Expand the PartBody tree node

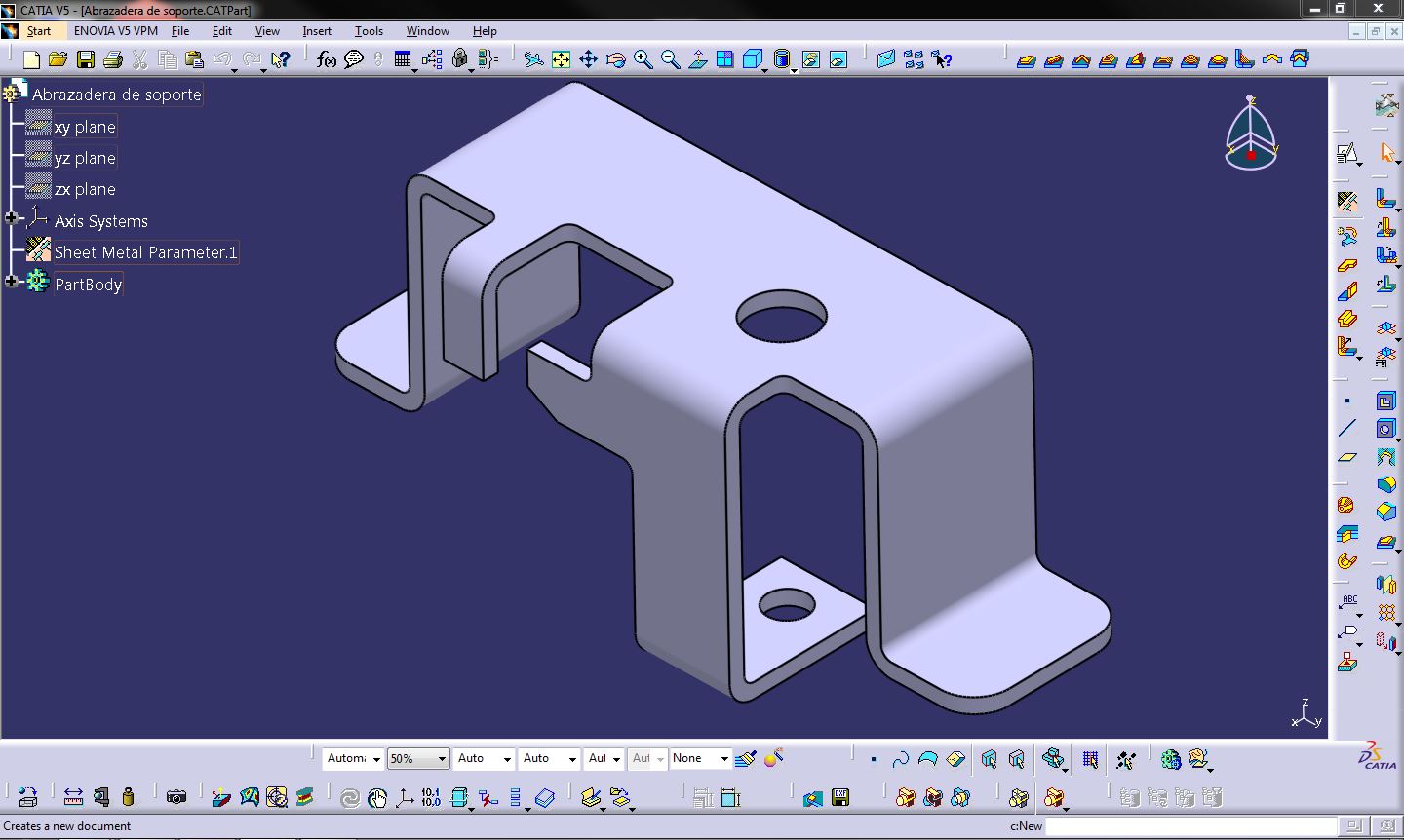pos(11,282)
